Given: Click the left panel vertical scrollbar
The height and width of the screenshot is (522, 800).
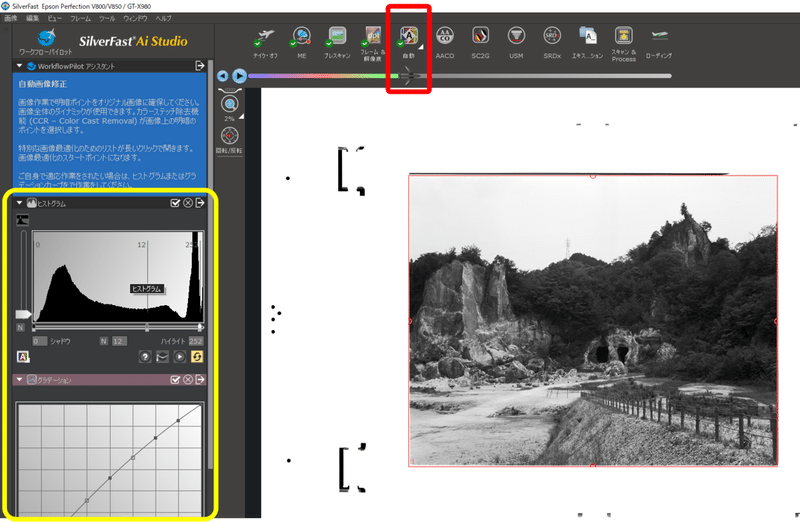Looking at the screenshot, I should pyautogui.click(x=210, y=265).
